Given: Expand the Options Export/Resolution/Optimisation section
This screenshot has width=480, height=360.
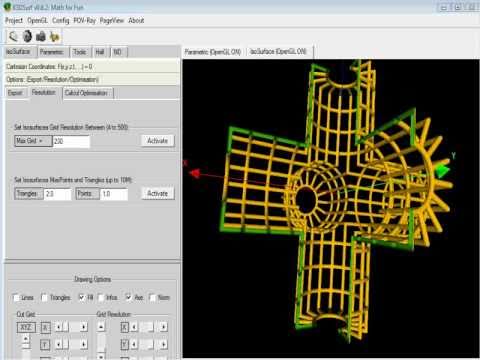Looking at the screenshot, I should point(92,79).
